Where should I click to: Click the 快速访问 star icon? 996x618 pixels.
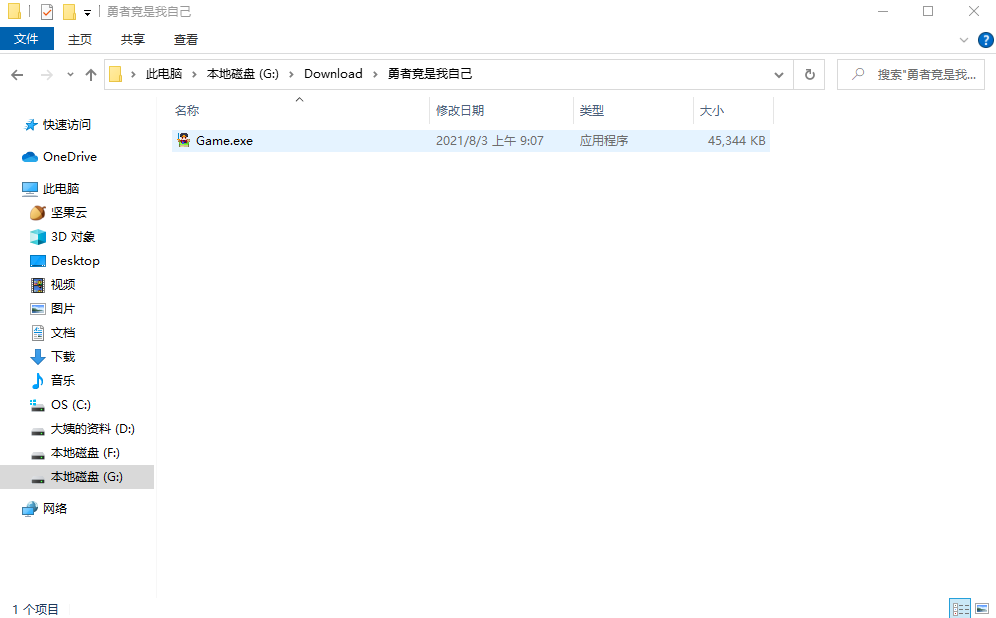click(30, 125)
